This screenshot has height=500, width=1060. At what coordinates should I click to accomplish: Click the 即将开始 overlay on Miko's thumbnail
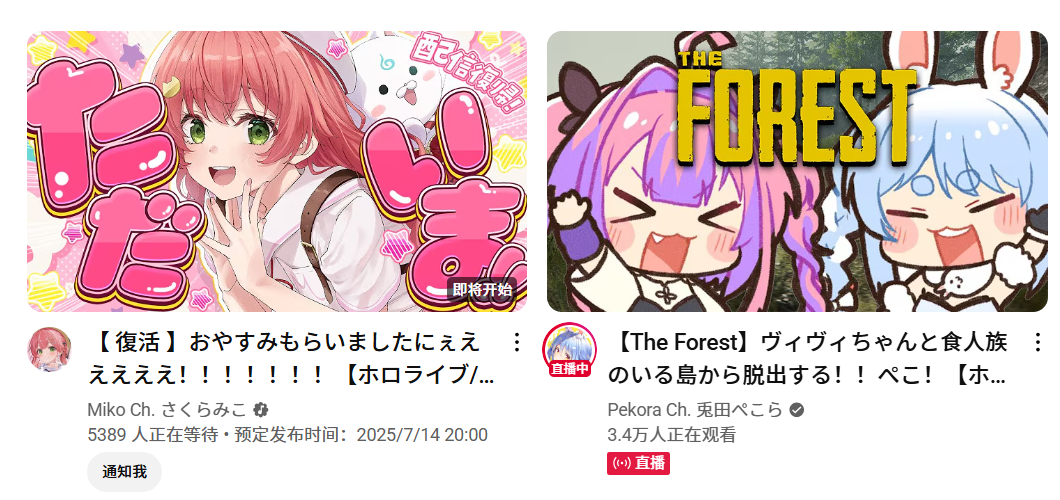tap(482, 291)
